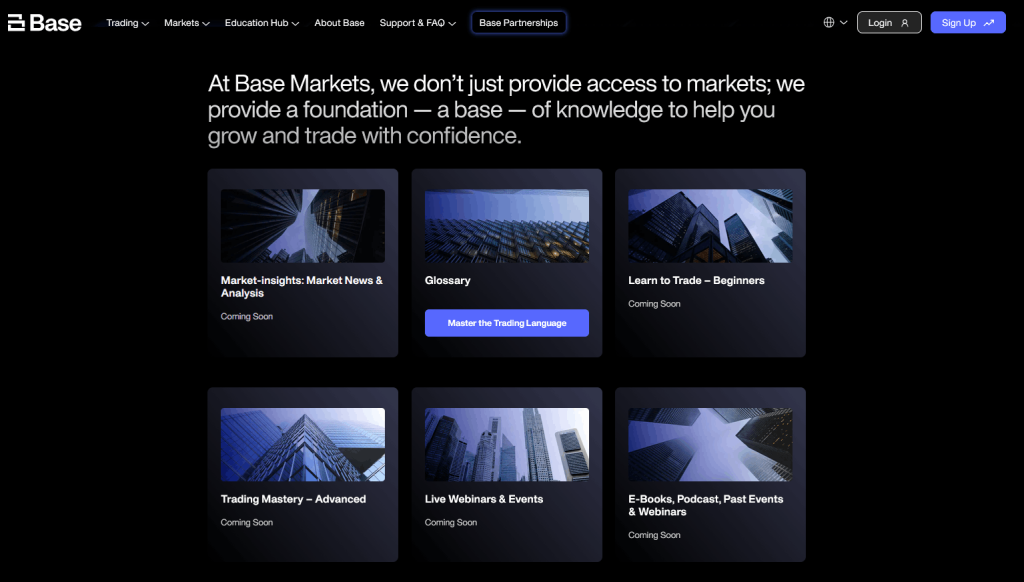This screenshot has height=582, width=1024.
Task: Click Master the Trading Language button
Action: pyautogui.click(x=507, y=323)
